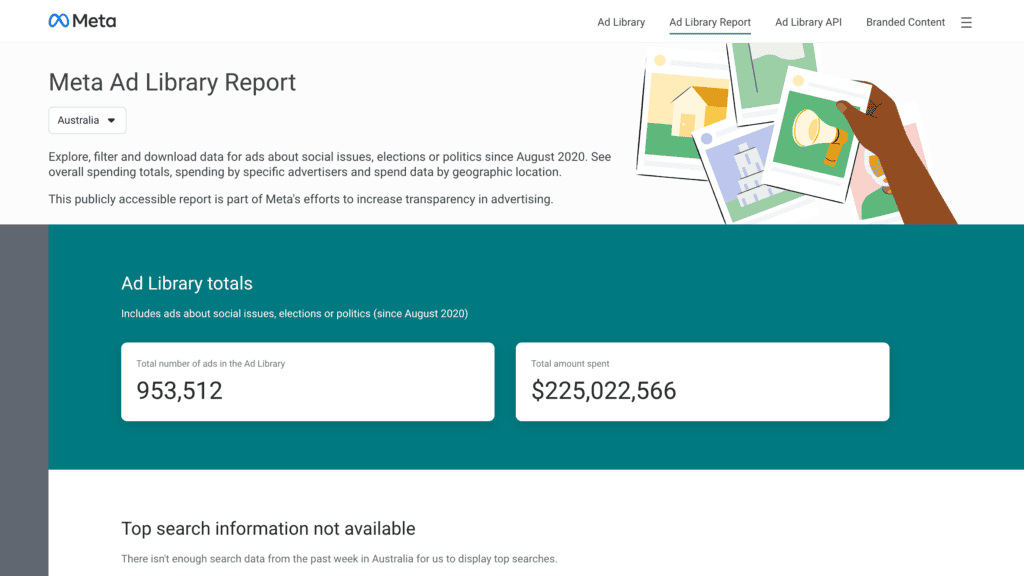Click the 'Total amount spent' label
This screenshot has width=1024, height=576.
(x=570, y=364)
